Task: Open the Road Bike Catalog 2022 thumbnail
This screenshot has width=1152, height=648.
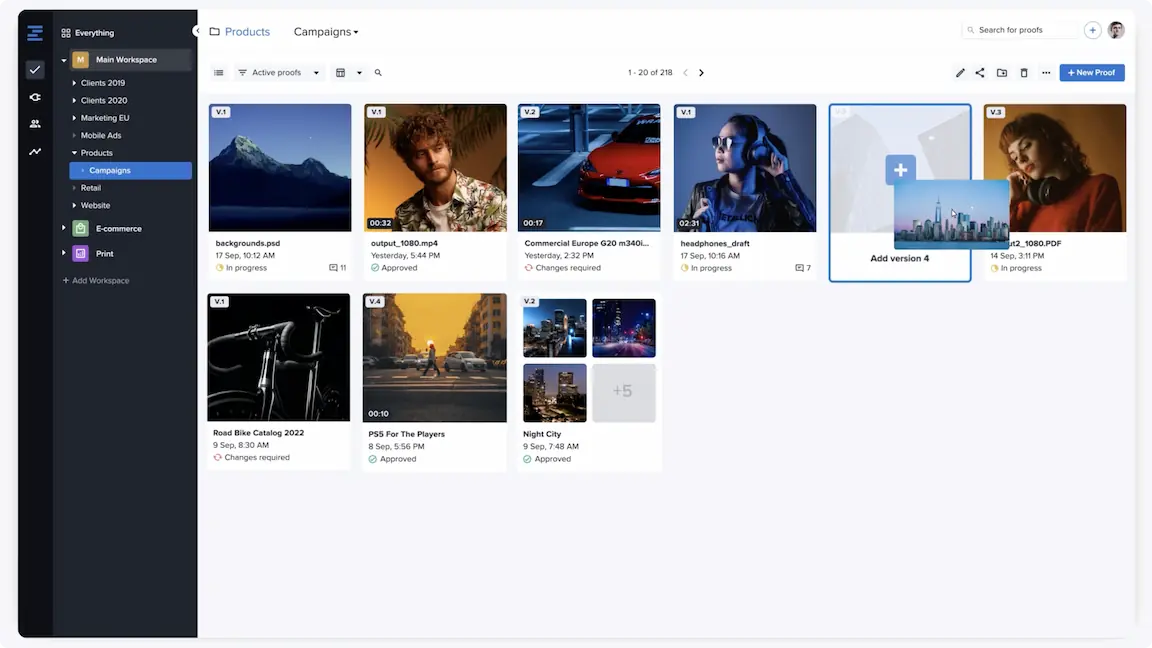Action: [x=279, y=357]
